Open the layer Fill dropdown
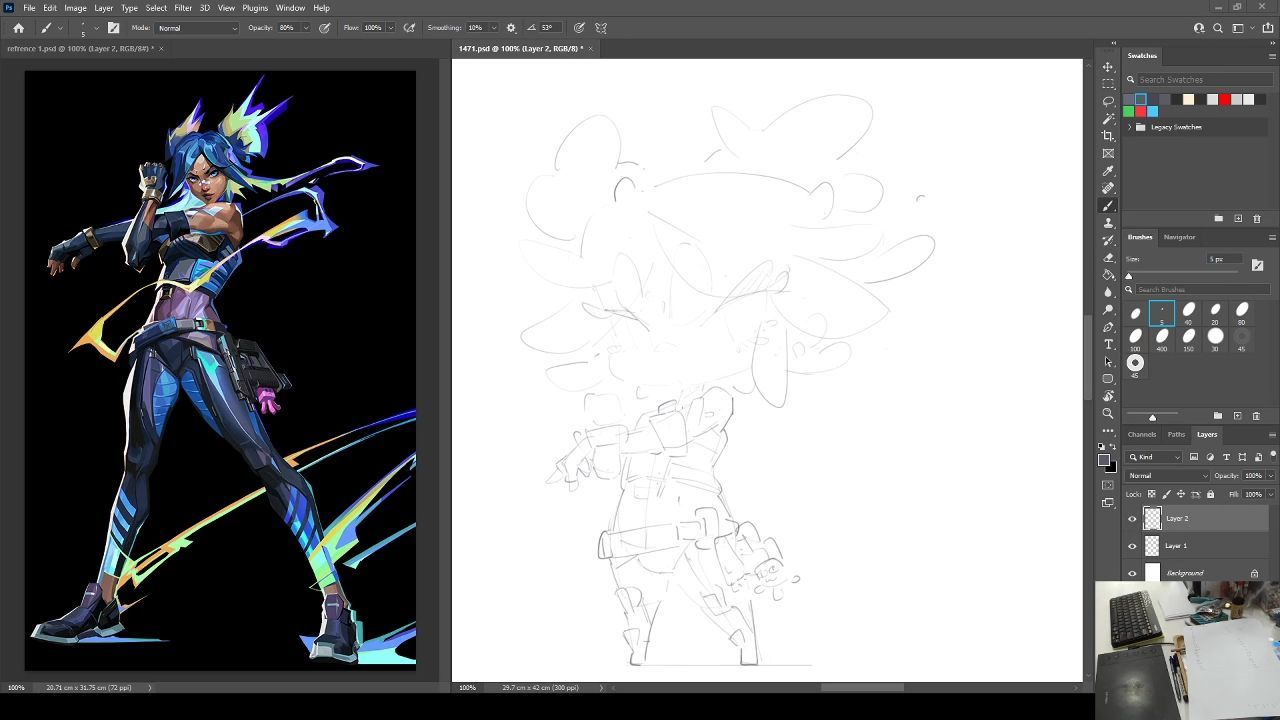Screen dimensions: 1280x720 tap(1271, 494)
